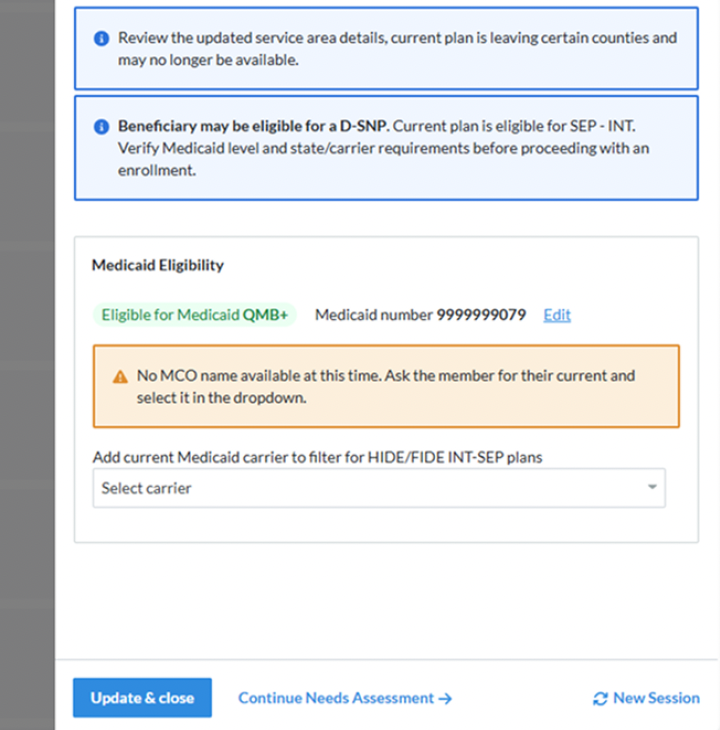This screenshot has width=720, height=730.
Task: Click the No MCO name available warning banner
Action: point(386,386)
